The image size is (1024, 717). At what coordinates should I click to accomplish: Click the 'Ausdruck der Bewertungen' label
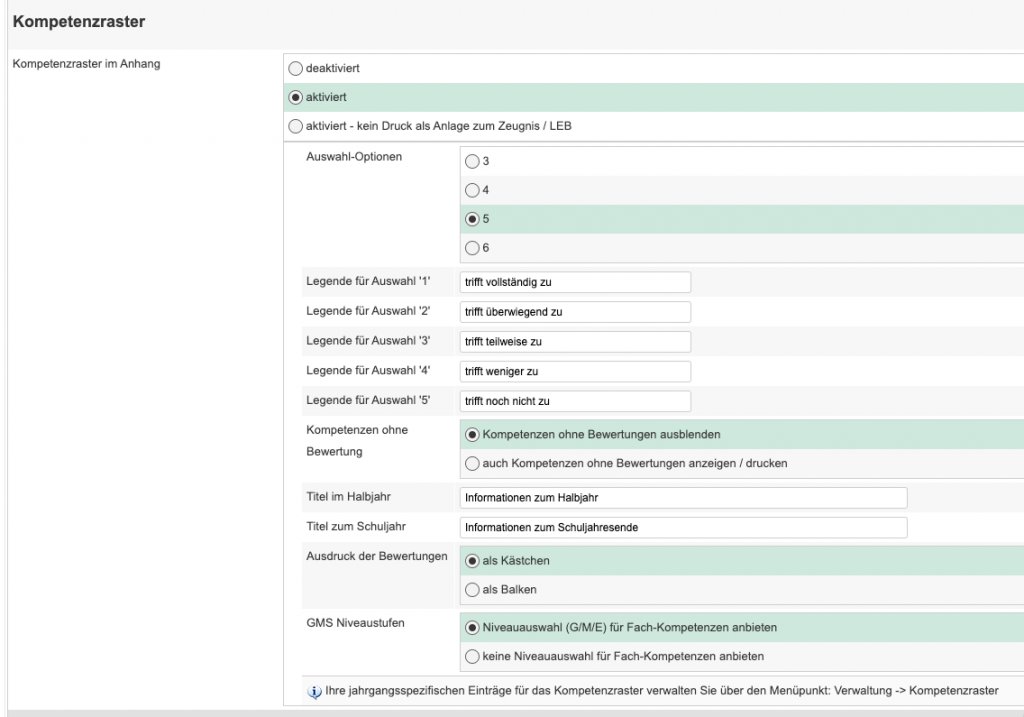click(377, 556)
